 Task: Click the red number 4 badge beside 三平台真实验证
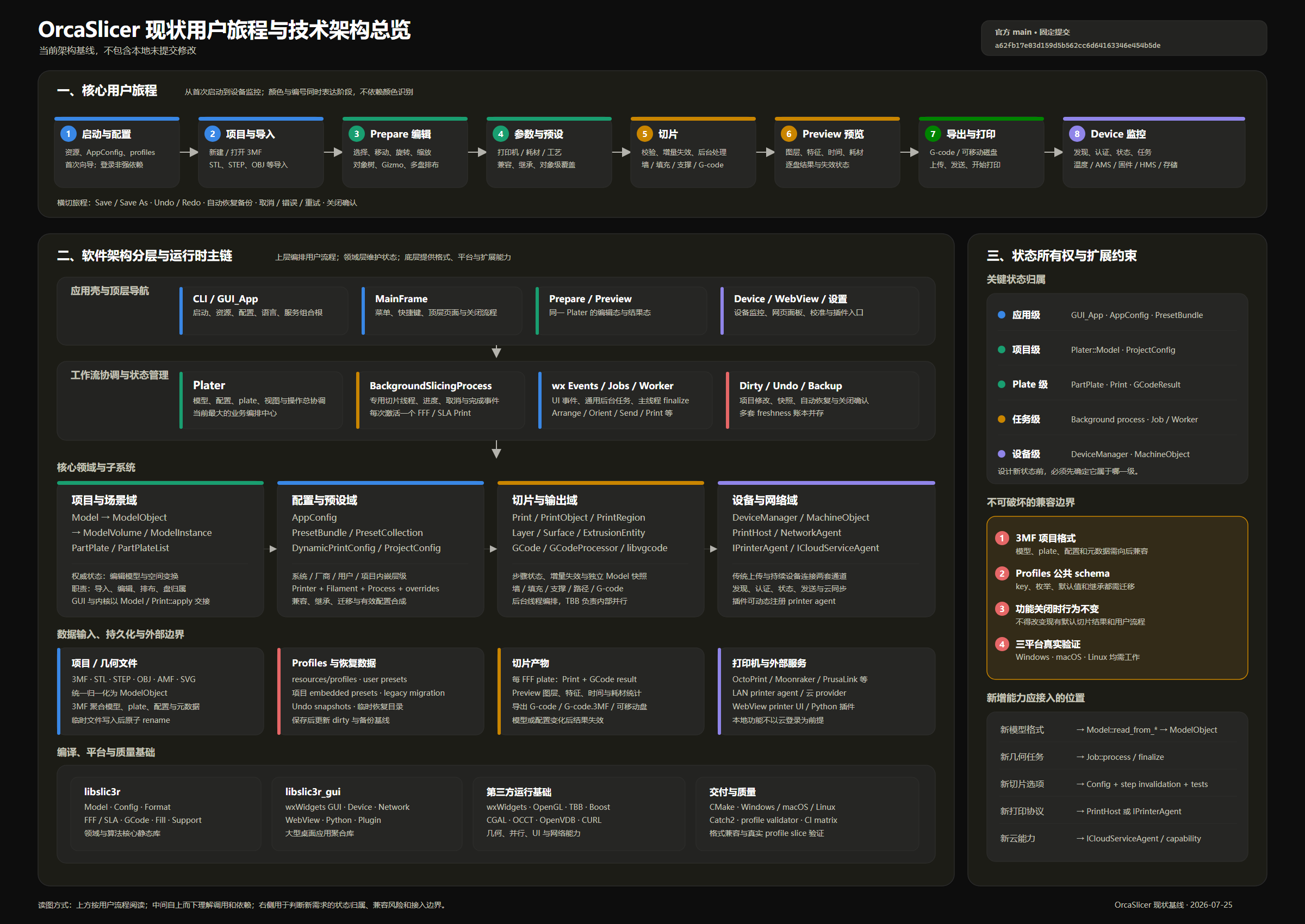pos(1002,644)
